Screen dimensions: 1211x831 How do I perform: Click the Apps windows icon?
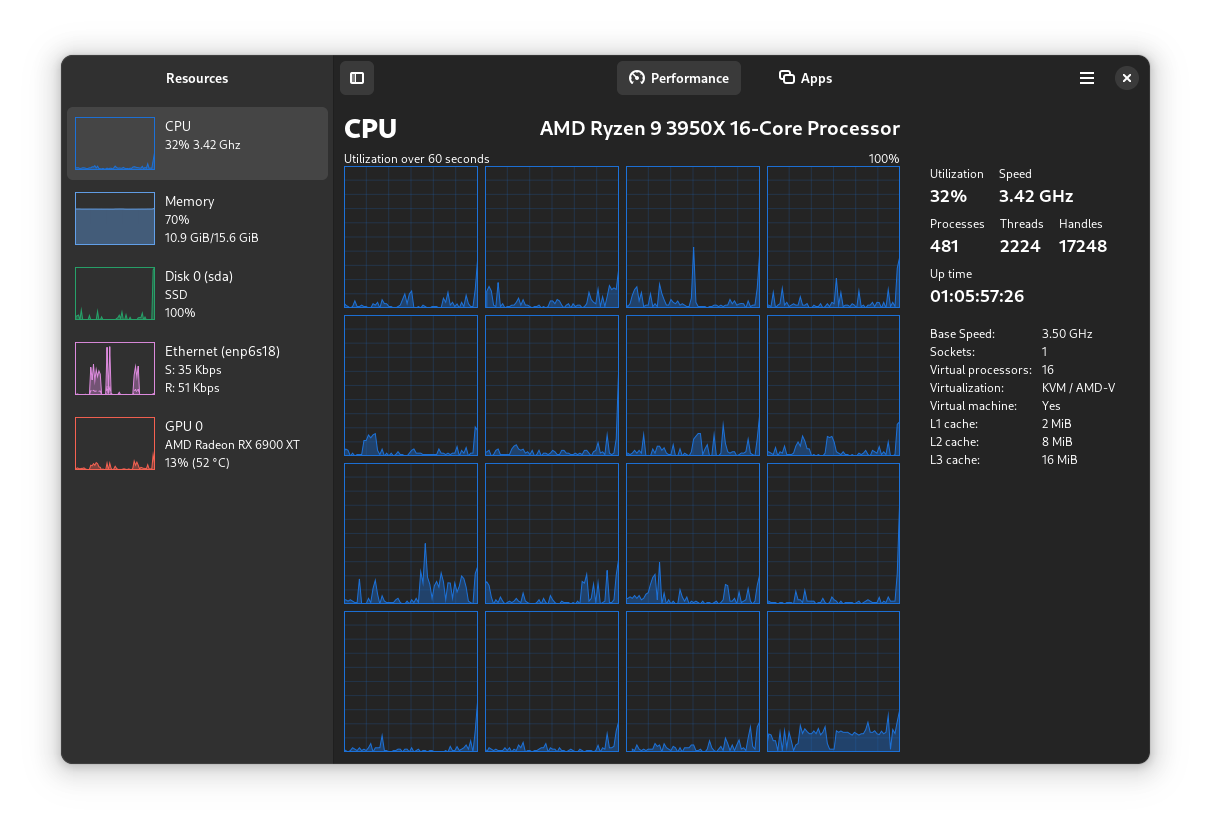coord(787,78)
